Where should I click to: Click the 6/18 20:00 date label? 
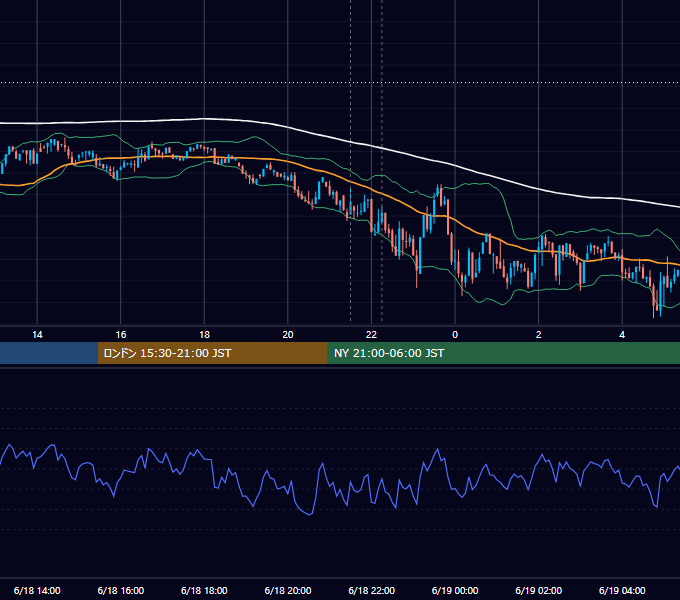click(x=288, y=590)
